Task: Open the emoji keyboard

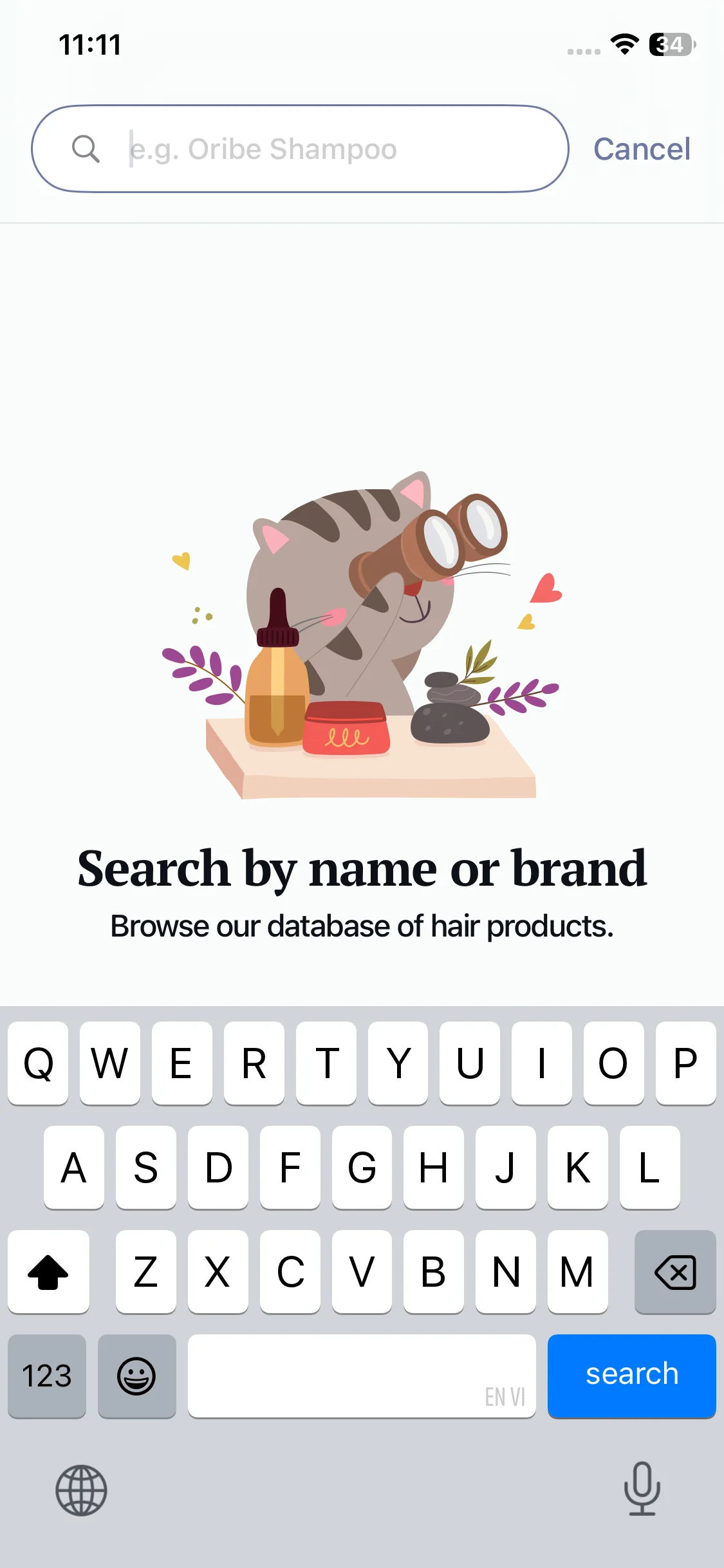Action: tap(136, 1376)
